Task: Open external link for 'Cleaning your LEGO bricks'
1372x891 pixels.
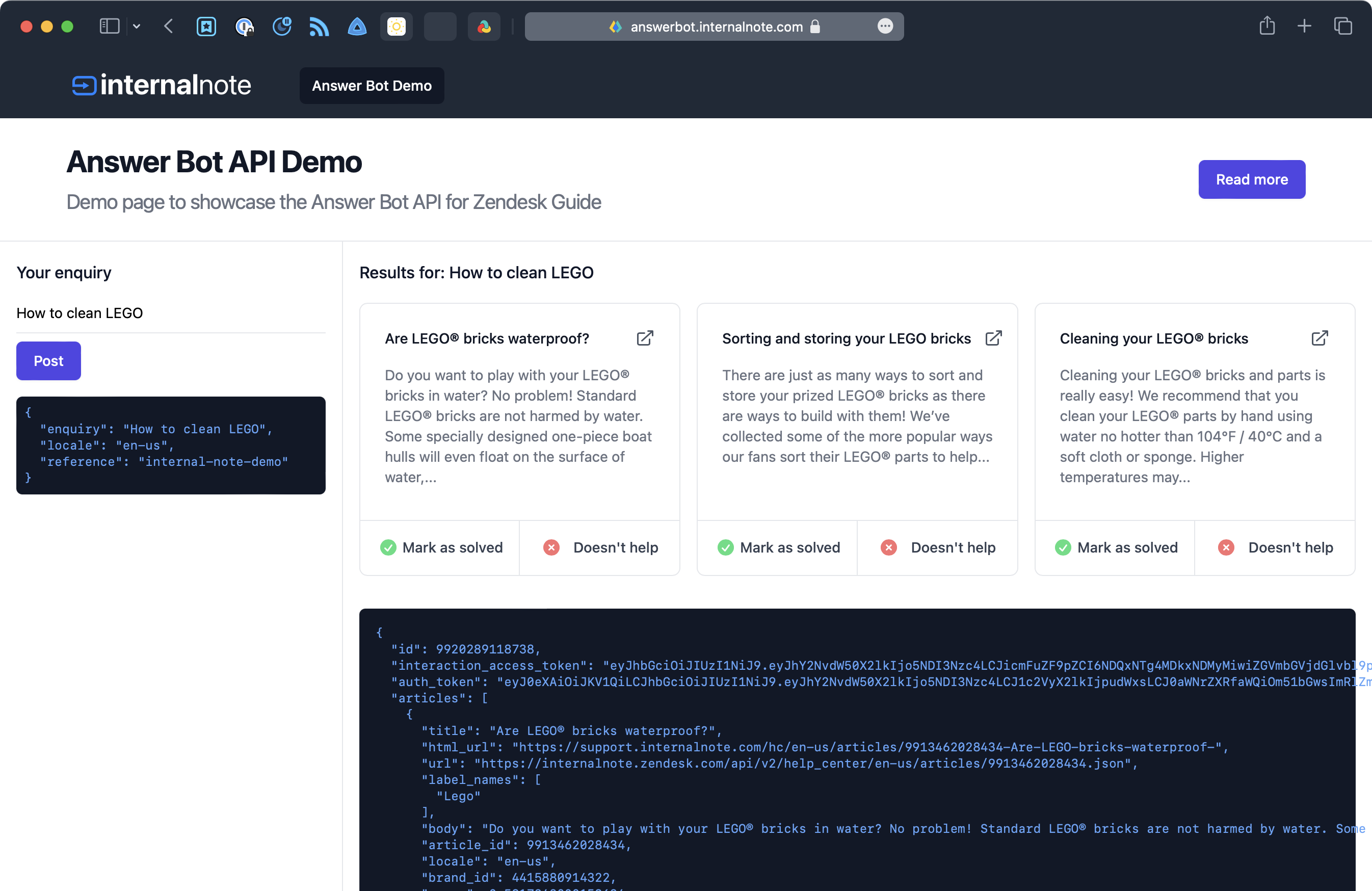Action: tap(1319, 338)
